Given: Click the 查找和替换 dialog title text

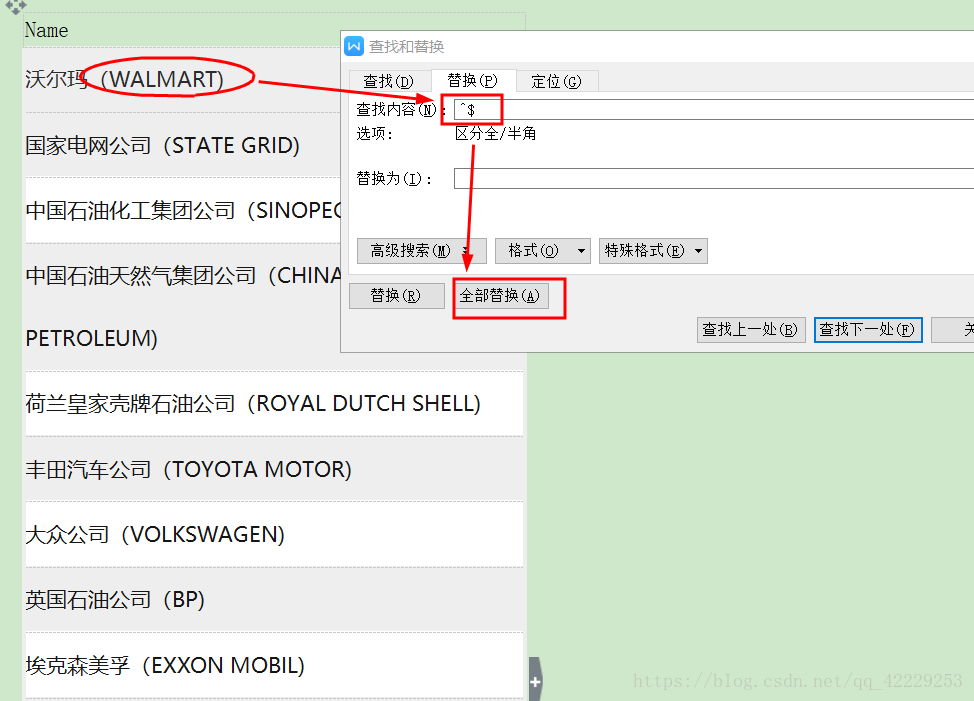Looking at the screenshot, I should 406,47.
